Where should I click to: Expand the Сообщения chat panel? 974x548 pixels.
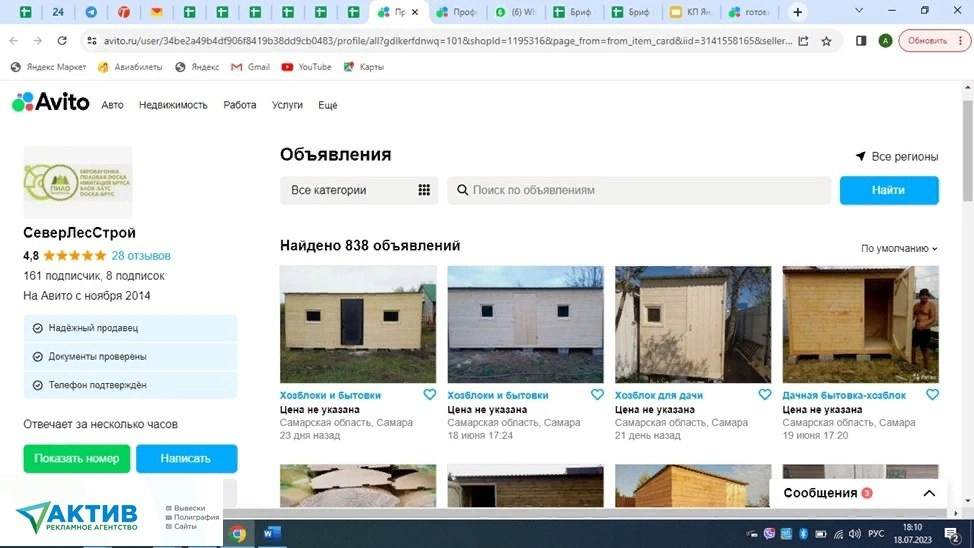pos(929,493)
